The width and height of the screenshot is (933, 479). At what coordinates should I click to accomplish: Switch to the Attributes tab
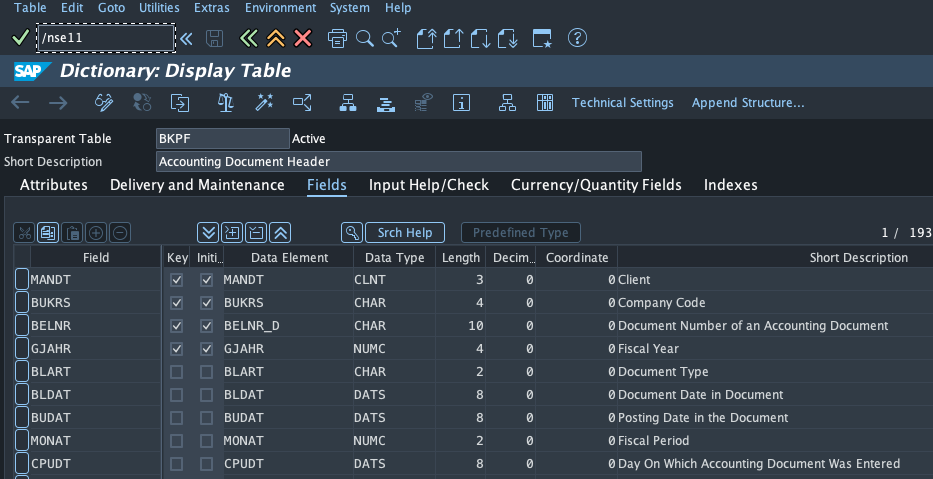pos(54,185)
